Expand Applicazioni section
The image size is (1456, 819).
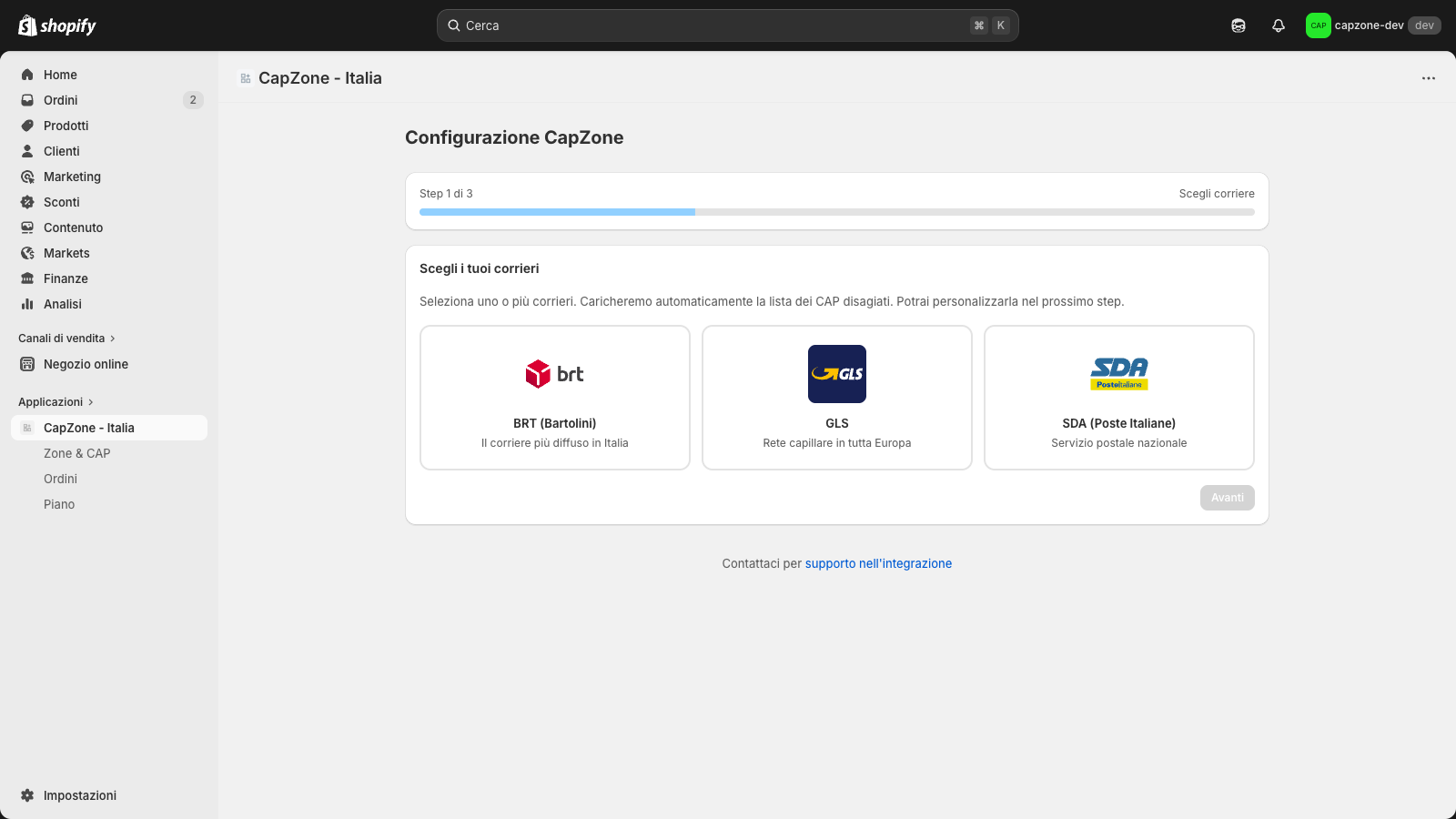(x=56, y=402)
